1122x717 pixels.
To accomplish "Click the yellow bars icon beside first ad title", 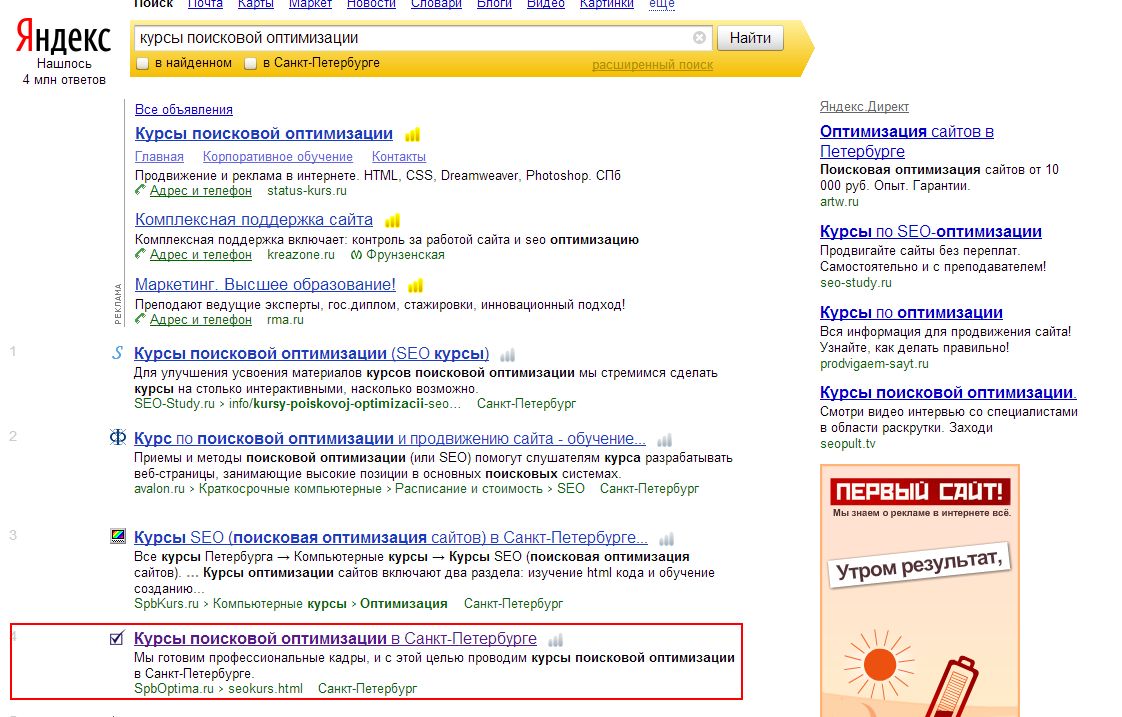I will click(x=412, y=135).
